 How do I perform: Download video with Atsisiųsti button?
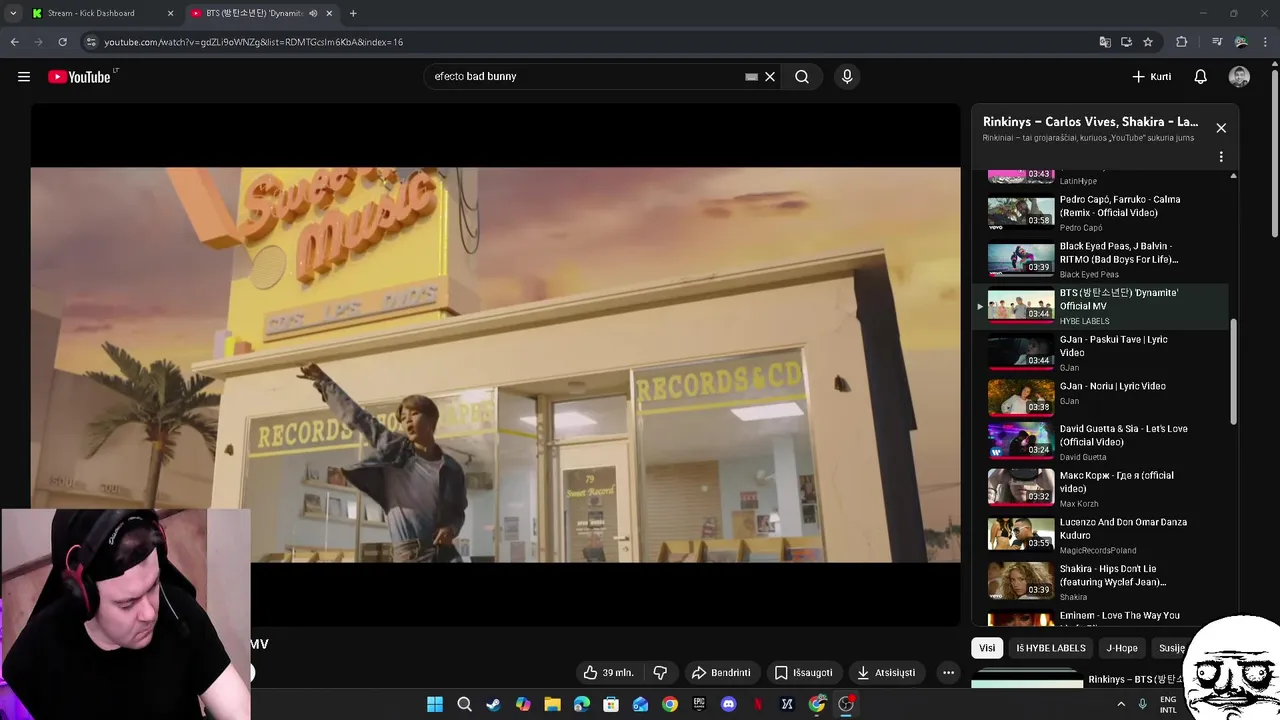coord(886,673)
